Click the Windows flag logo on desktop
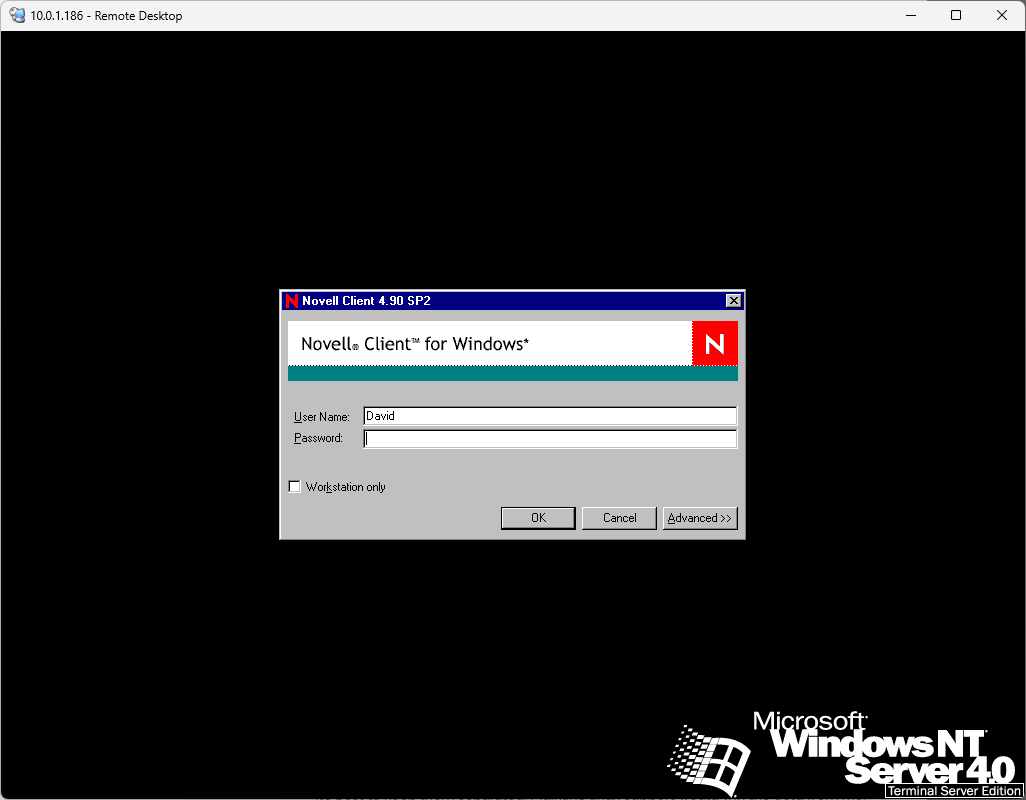 708,756
